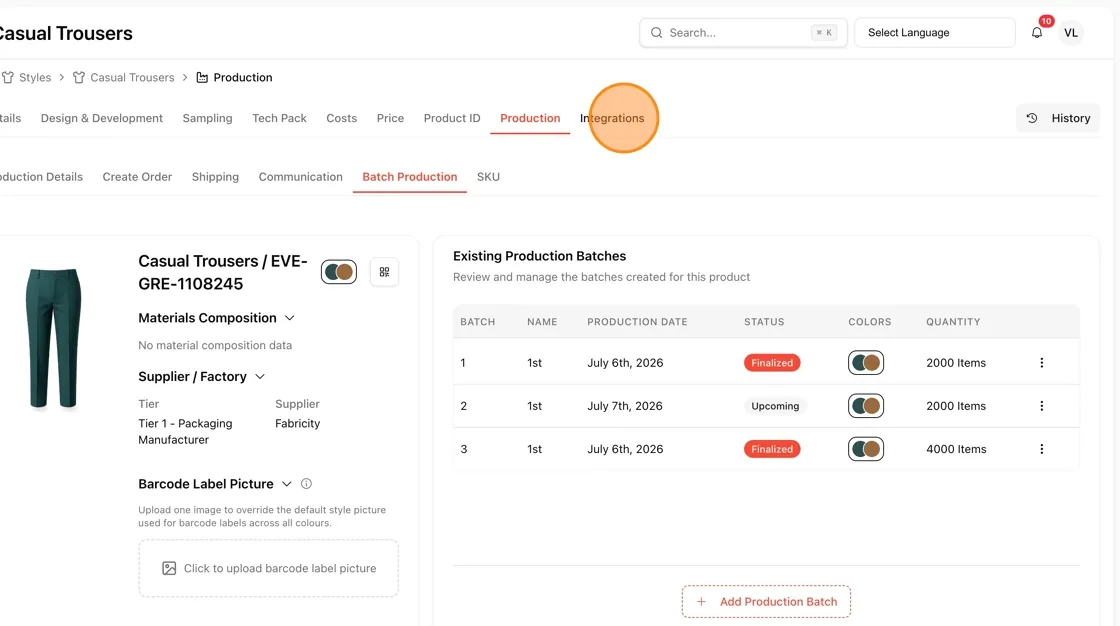Screen dimensions: 1120x626
Task: Open the actions menu for batch 1
Action: pos(1041,363)
